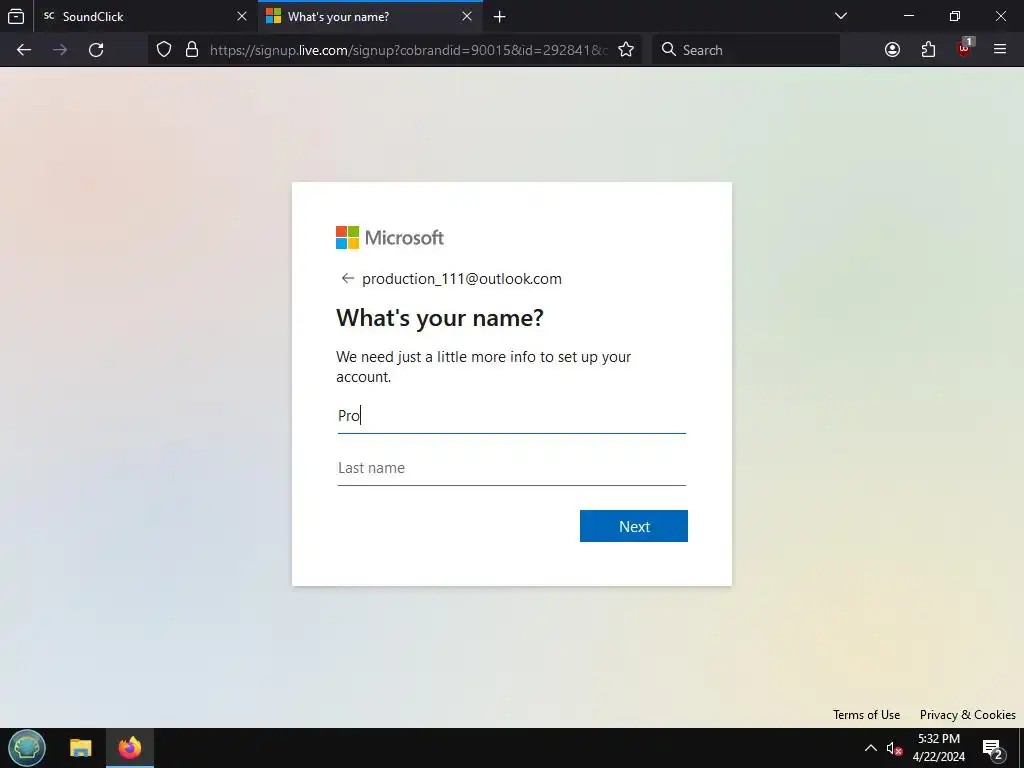The width and height of the screenshot is (1024, 768).
Task: Click the Firefox View icon
Action: click(16, 16)
